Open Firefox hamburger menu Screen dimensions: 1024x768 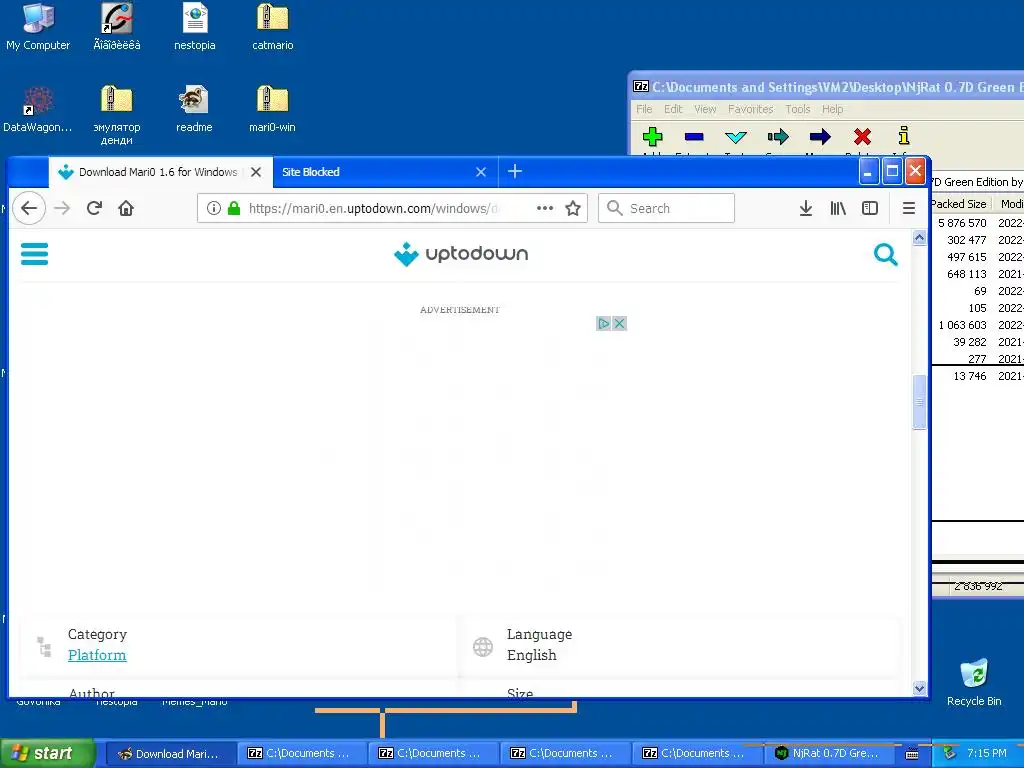(908, 208)
